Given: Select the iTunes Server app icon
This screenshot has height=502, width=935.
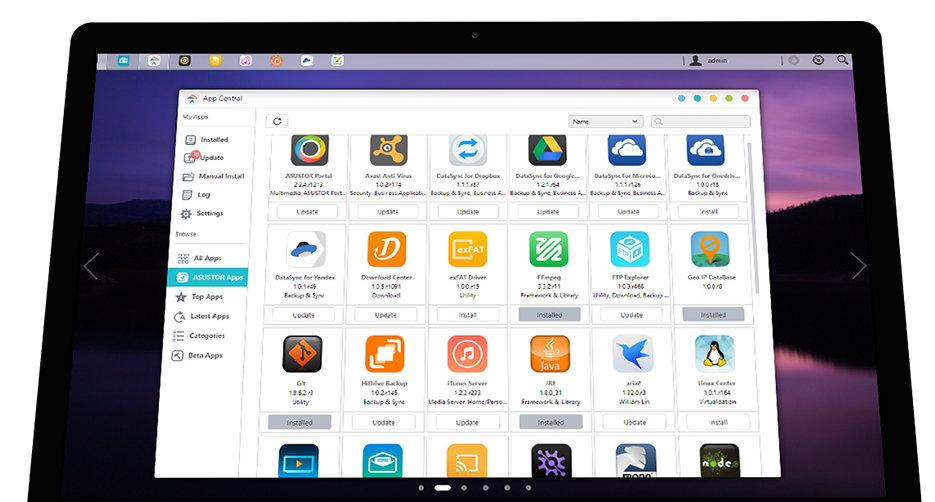Looking at the screenshot, I should click(467, 354).
